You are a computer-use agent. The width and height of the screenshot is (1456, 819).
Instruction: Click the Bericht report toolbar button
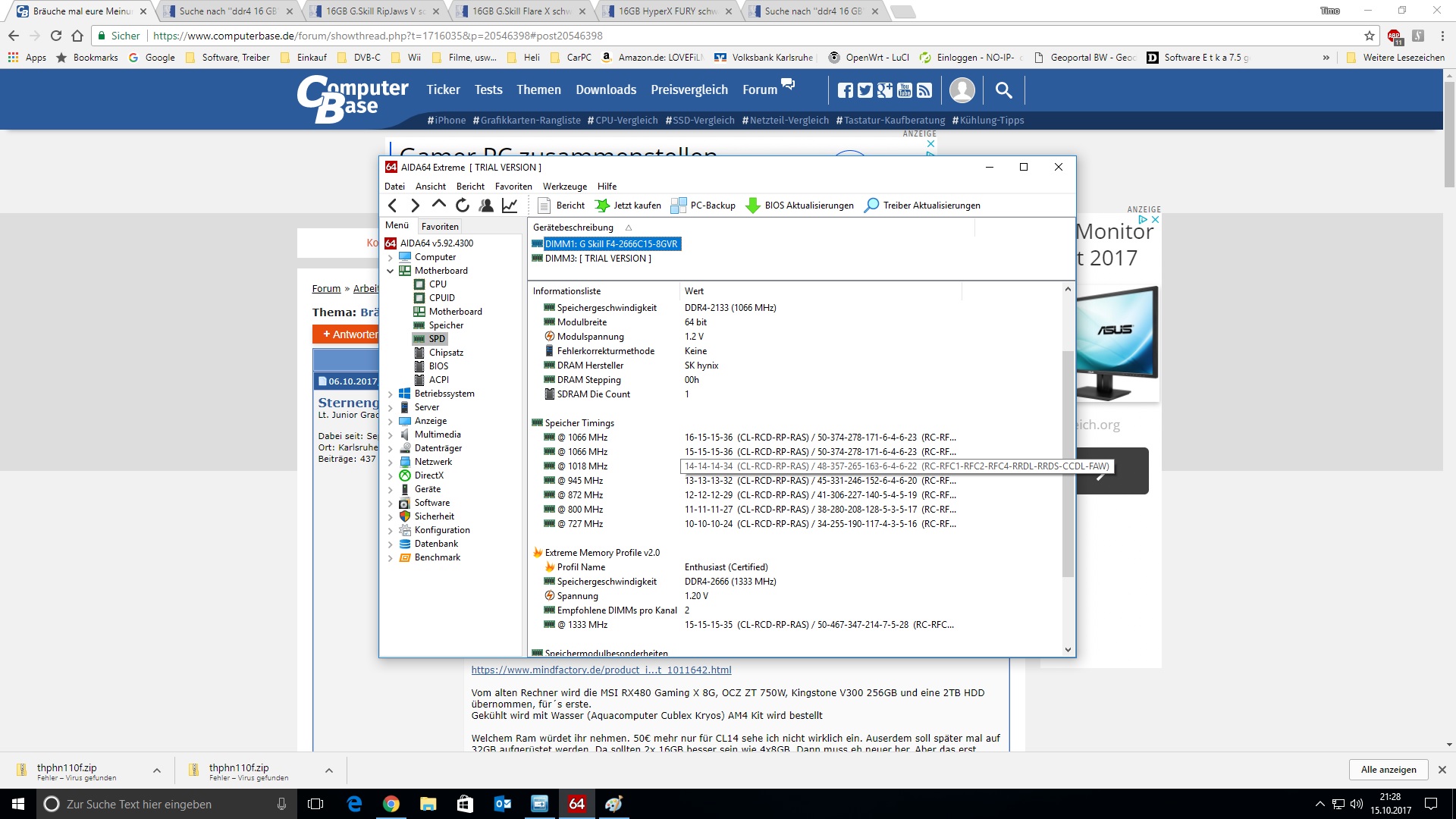(561, 206)
